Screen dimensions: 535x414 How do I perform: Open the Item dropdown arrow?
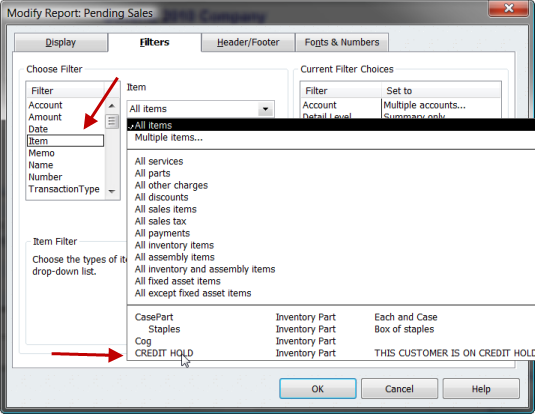pos(265,109)
